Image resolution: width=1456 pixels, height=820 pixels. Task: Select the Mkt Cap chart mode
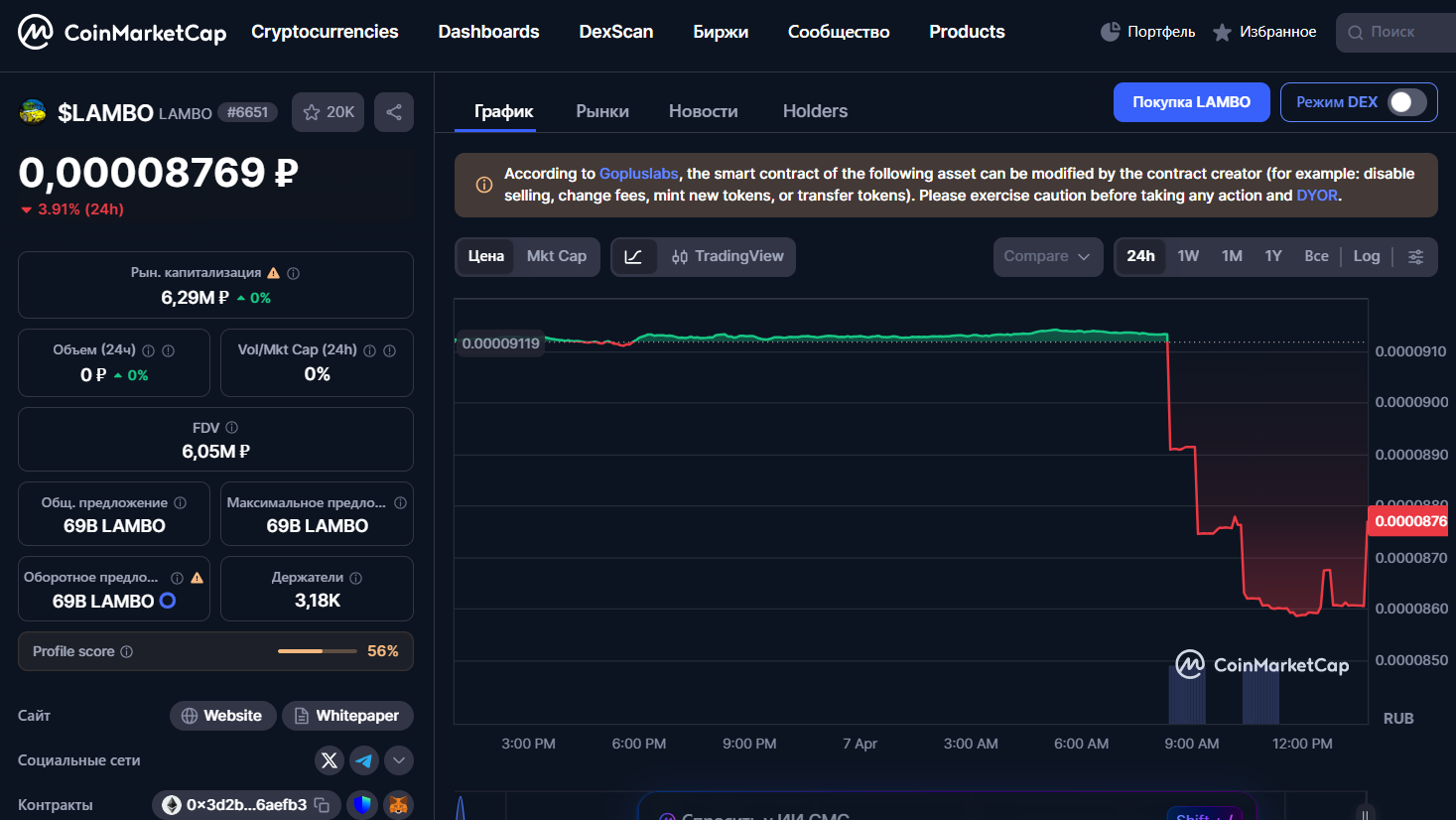pos(557,257)
